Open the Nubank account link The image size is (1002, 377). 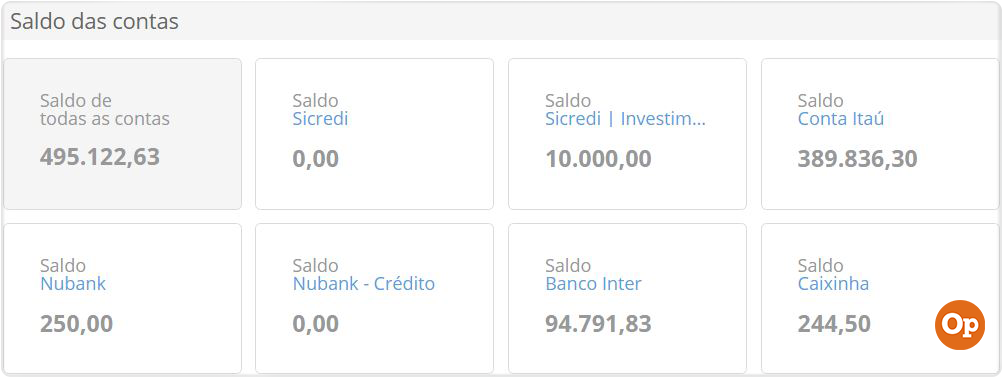[x=73, y=284]
